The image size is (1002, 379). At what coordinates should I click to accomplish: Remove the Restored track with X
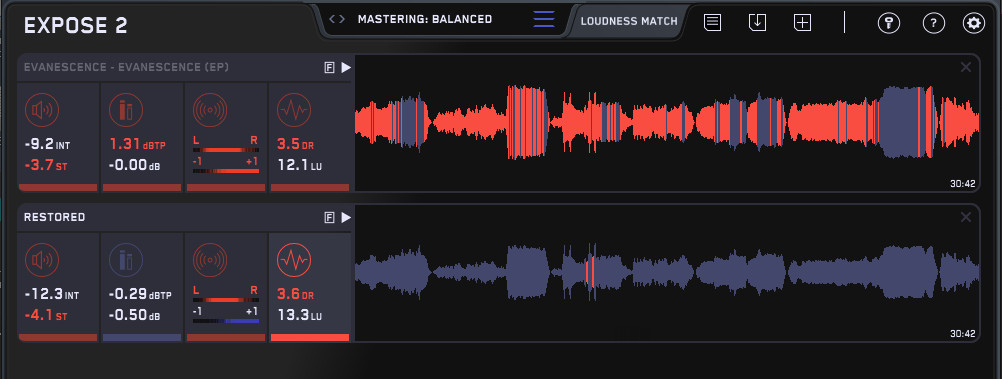click(x=966, y=217)
